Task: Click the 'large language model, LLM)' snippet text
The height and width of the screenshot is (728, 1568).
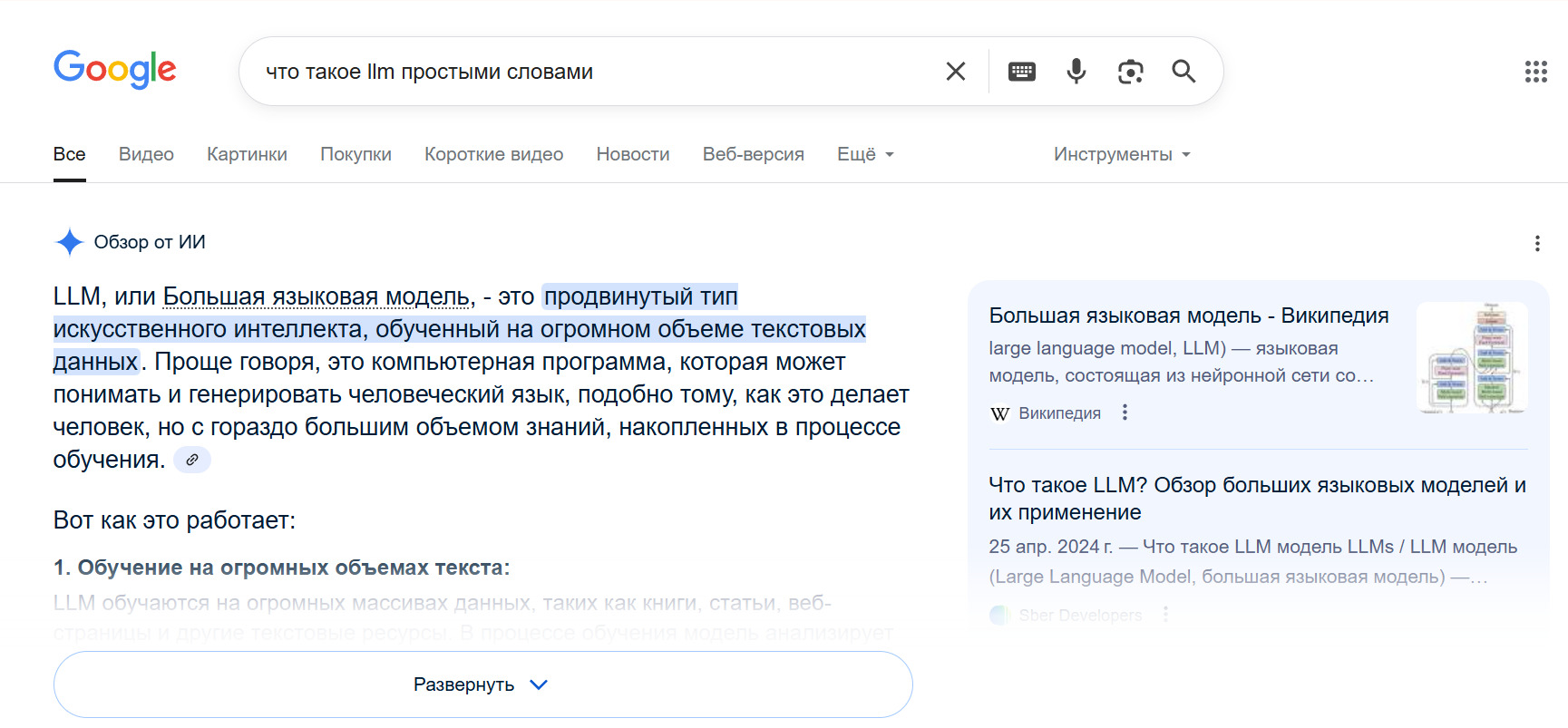Action: (1107, 348)
